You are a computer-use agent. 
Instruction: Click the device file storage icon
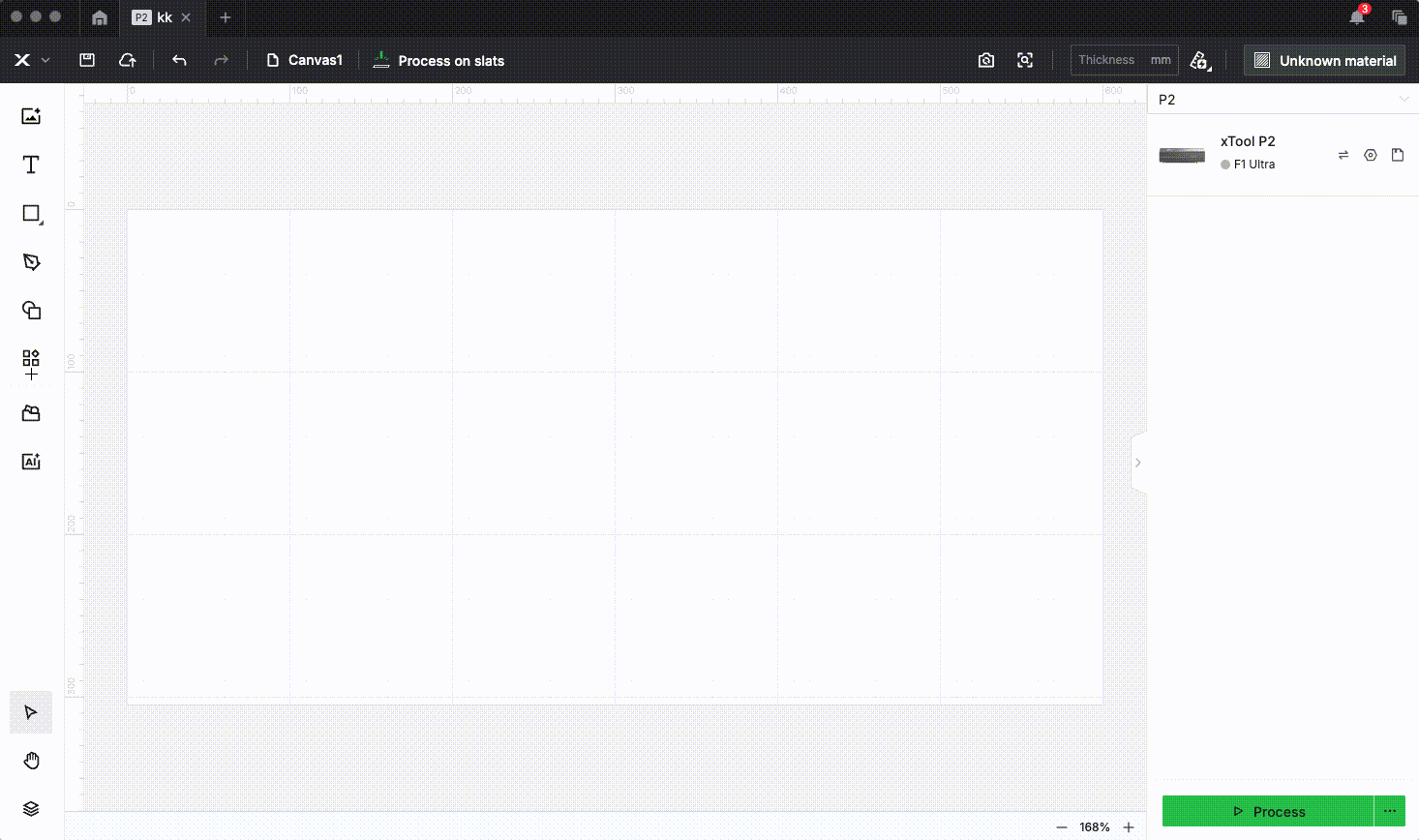click(x=1398, y=155)
